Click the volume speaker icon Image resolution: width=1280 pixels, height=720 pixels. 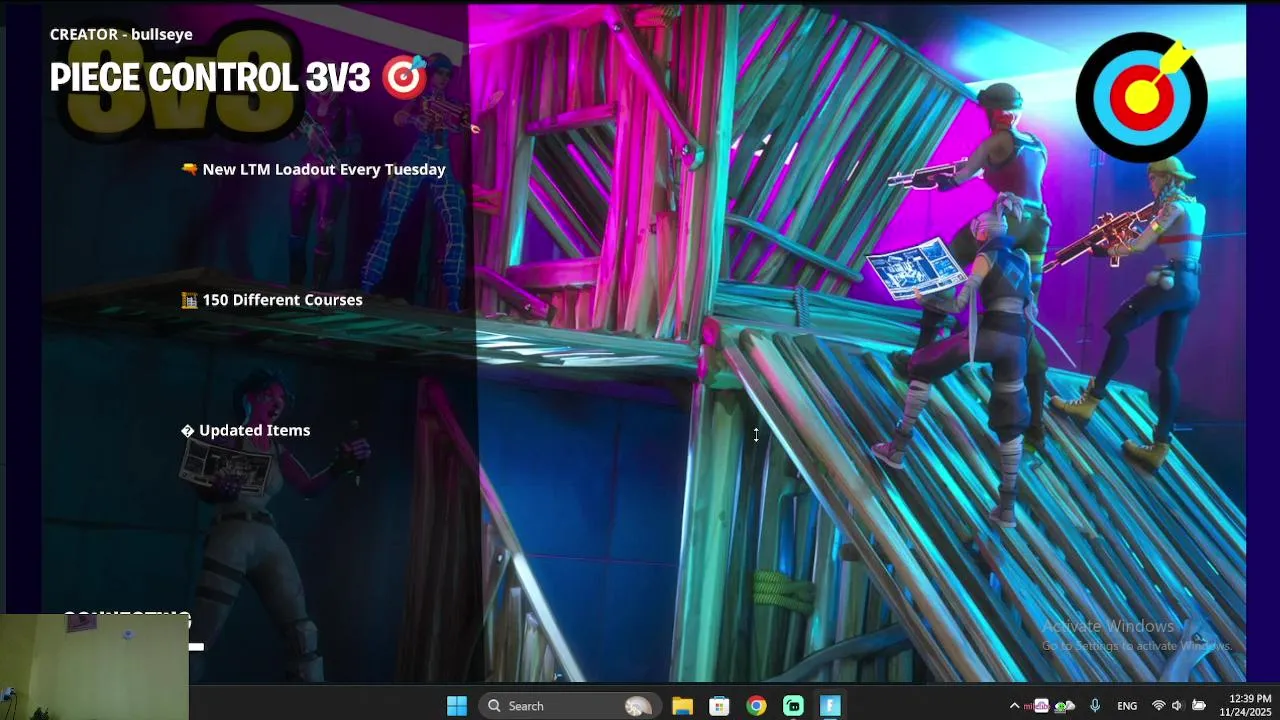[x=1177, y=706]
